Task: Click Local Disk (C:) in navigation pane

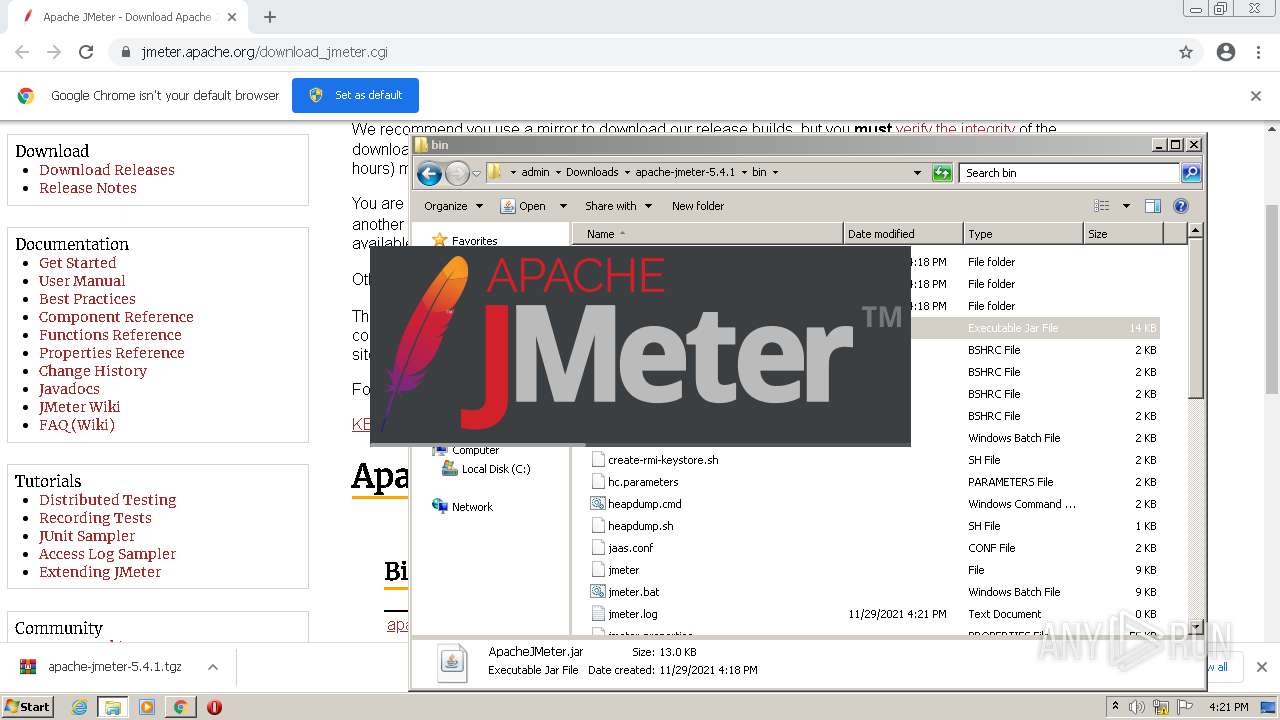Action: click(x=487, y=469)
